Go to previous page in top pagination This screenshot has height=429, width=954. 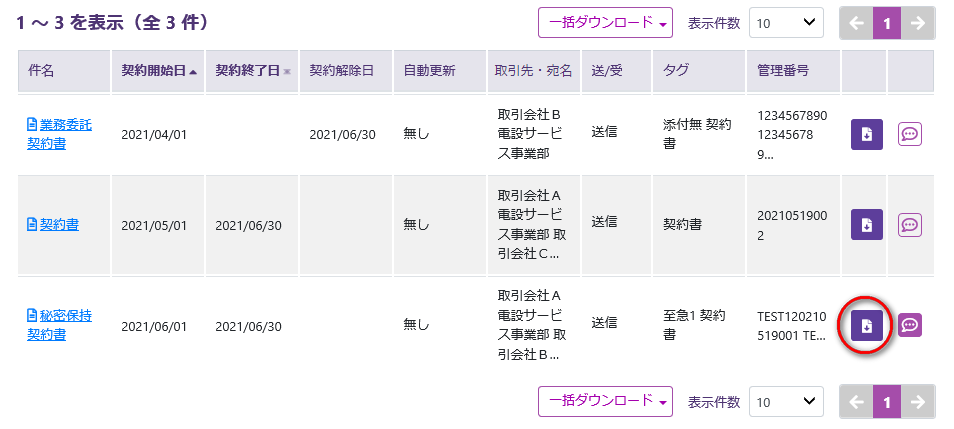point(856,23)
